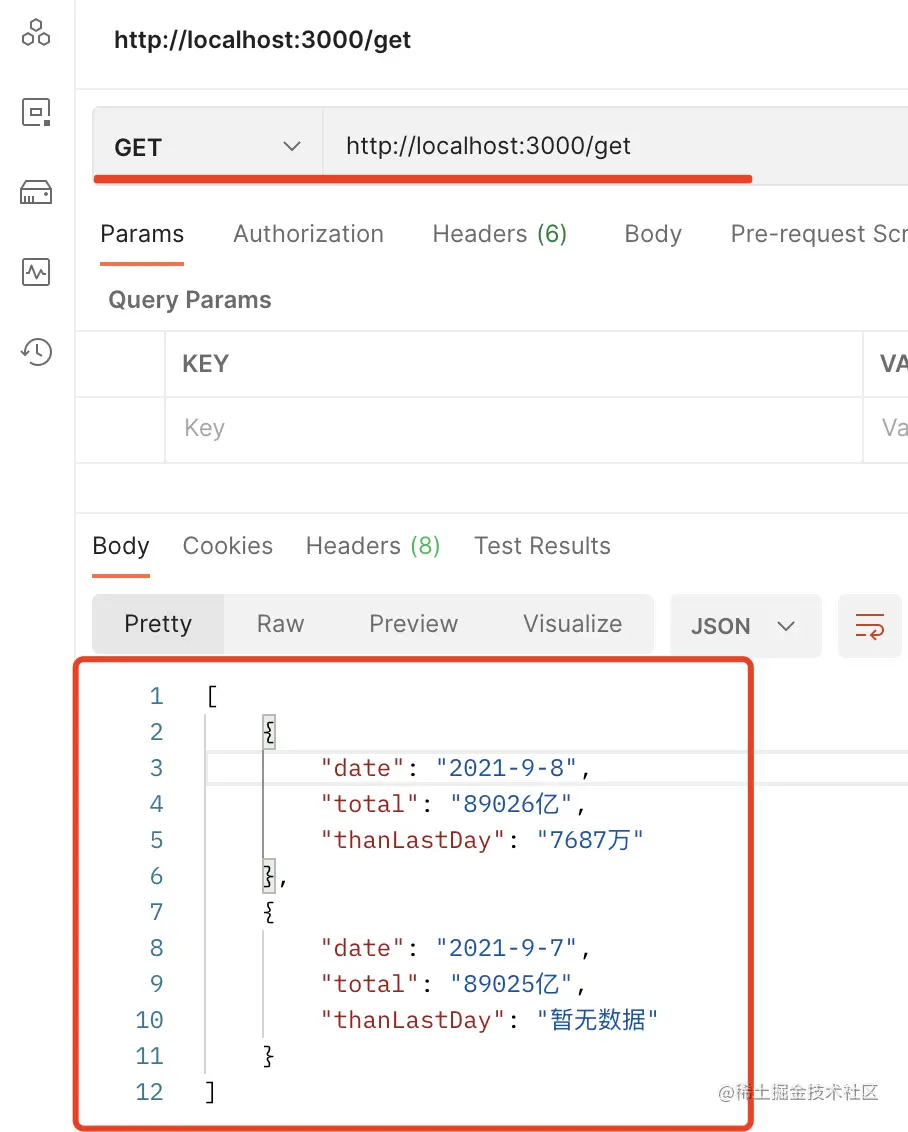Viewport: 908px width, 1132px height.
Task: Switch to the Authorization tab
Action: click(308, 234)
